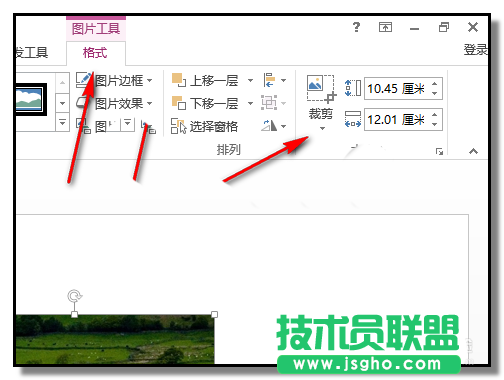Screen dimensions: 504x380
Task: Switch to the 格式 ribbon tab
Action: pos(96,53)
